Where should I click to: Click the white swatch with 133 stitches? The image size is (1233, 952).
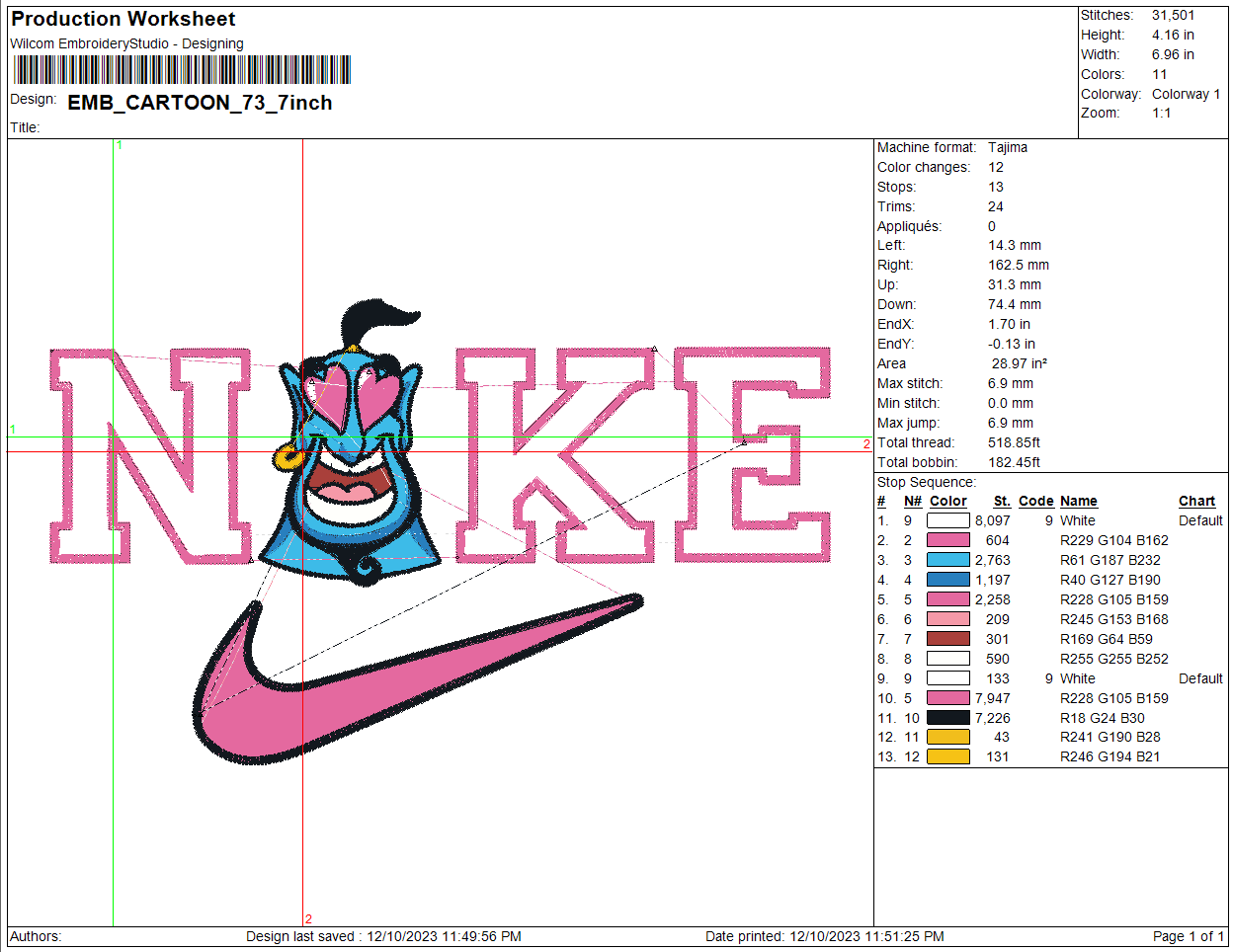click(x=948, y=678)
